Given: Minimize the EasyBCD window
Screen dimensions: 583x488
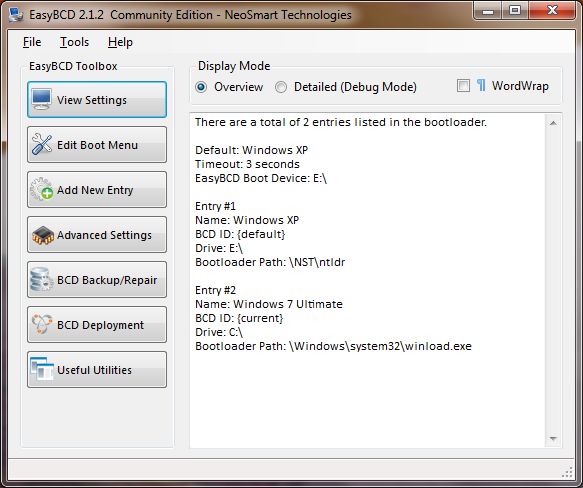Looking at the screenshot, I should (488, 10).
